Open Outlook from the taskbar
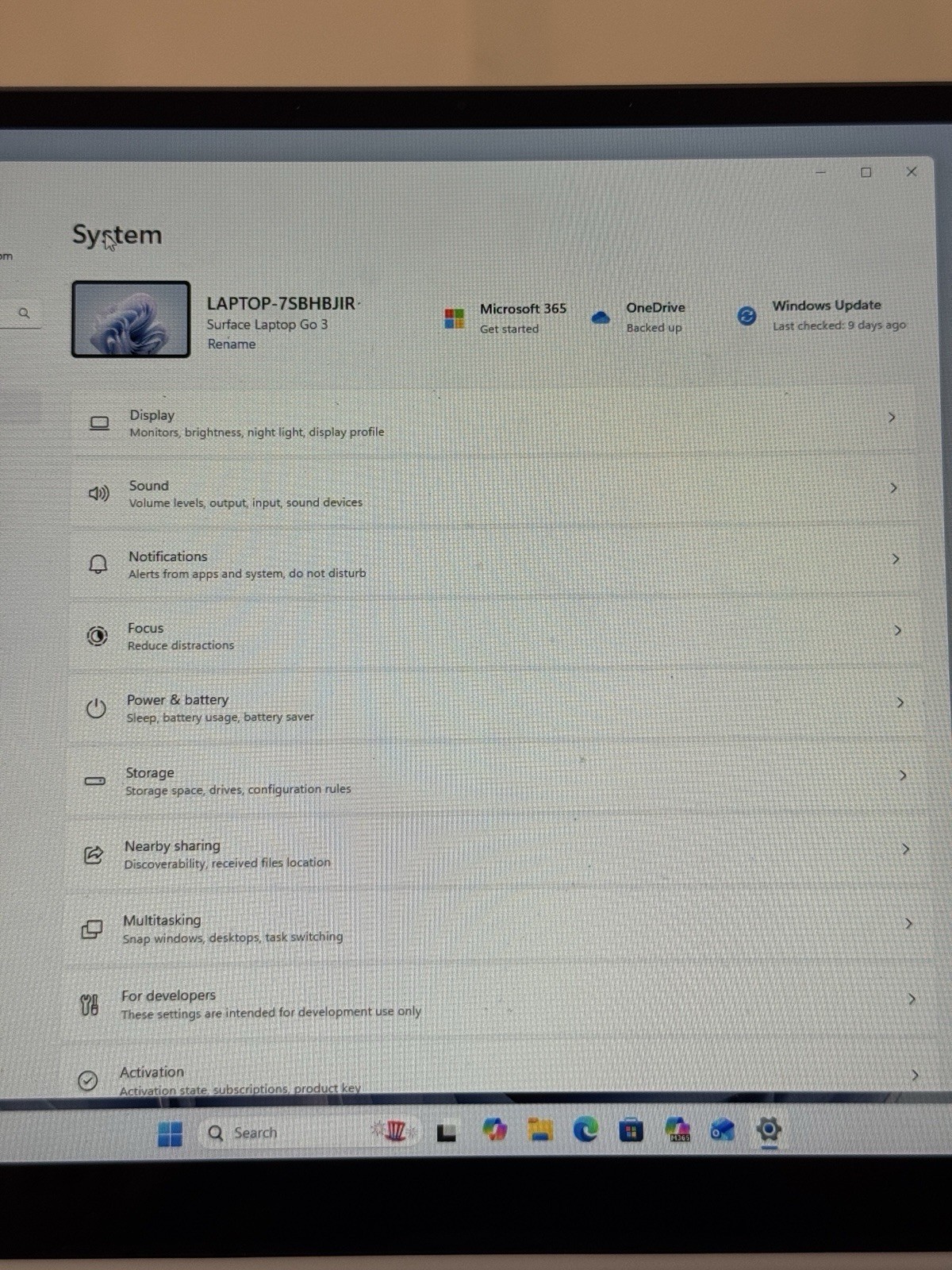This screenshot has width=952, height=1270. 722,1130
